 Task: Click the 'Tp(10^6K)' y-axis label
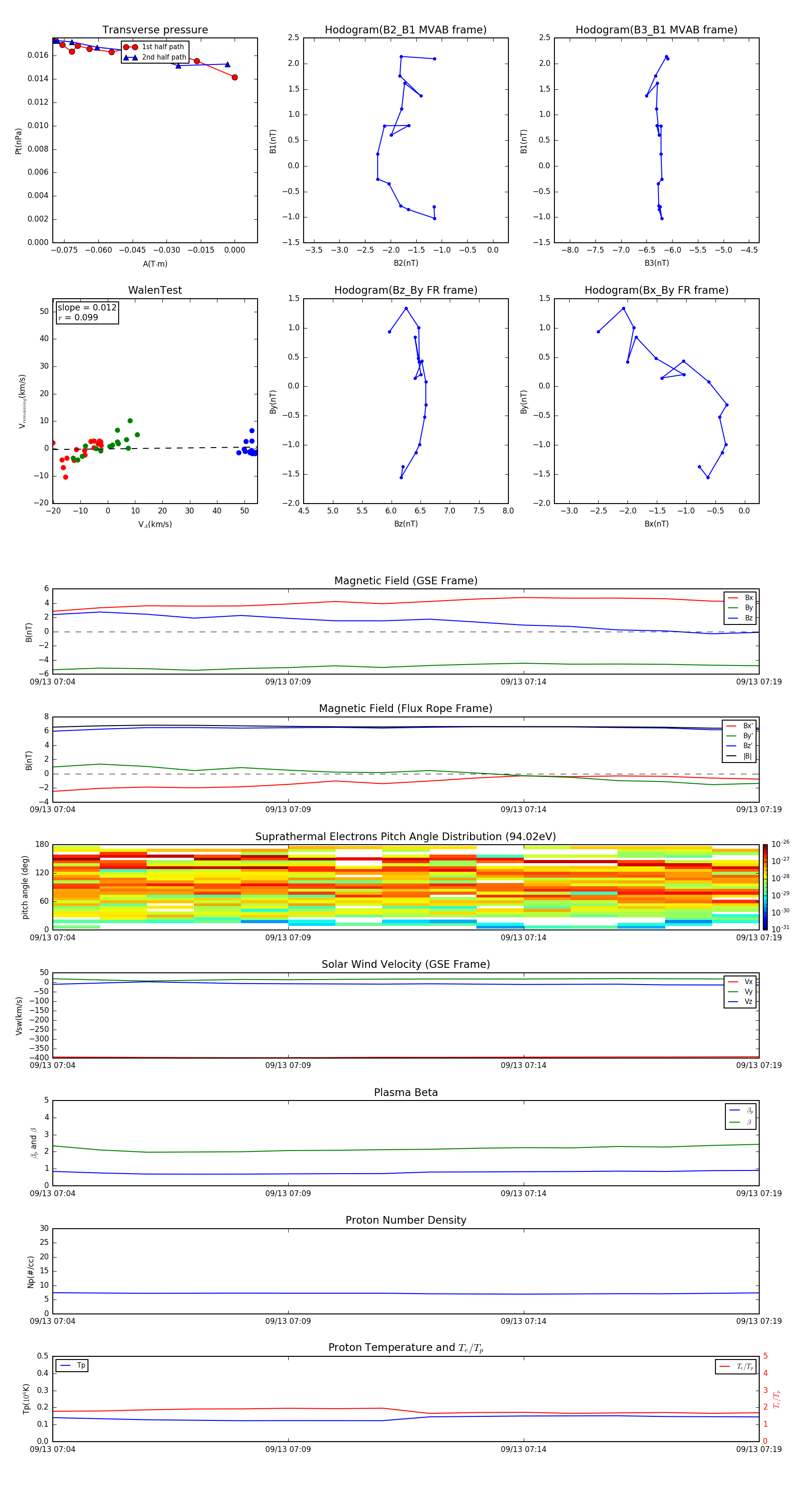[26, 1399]
